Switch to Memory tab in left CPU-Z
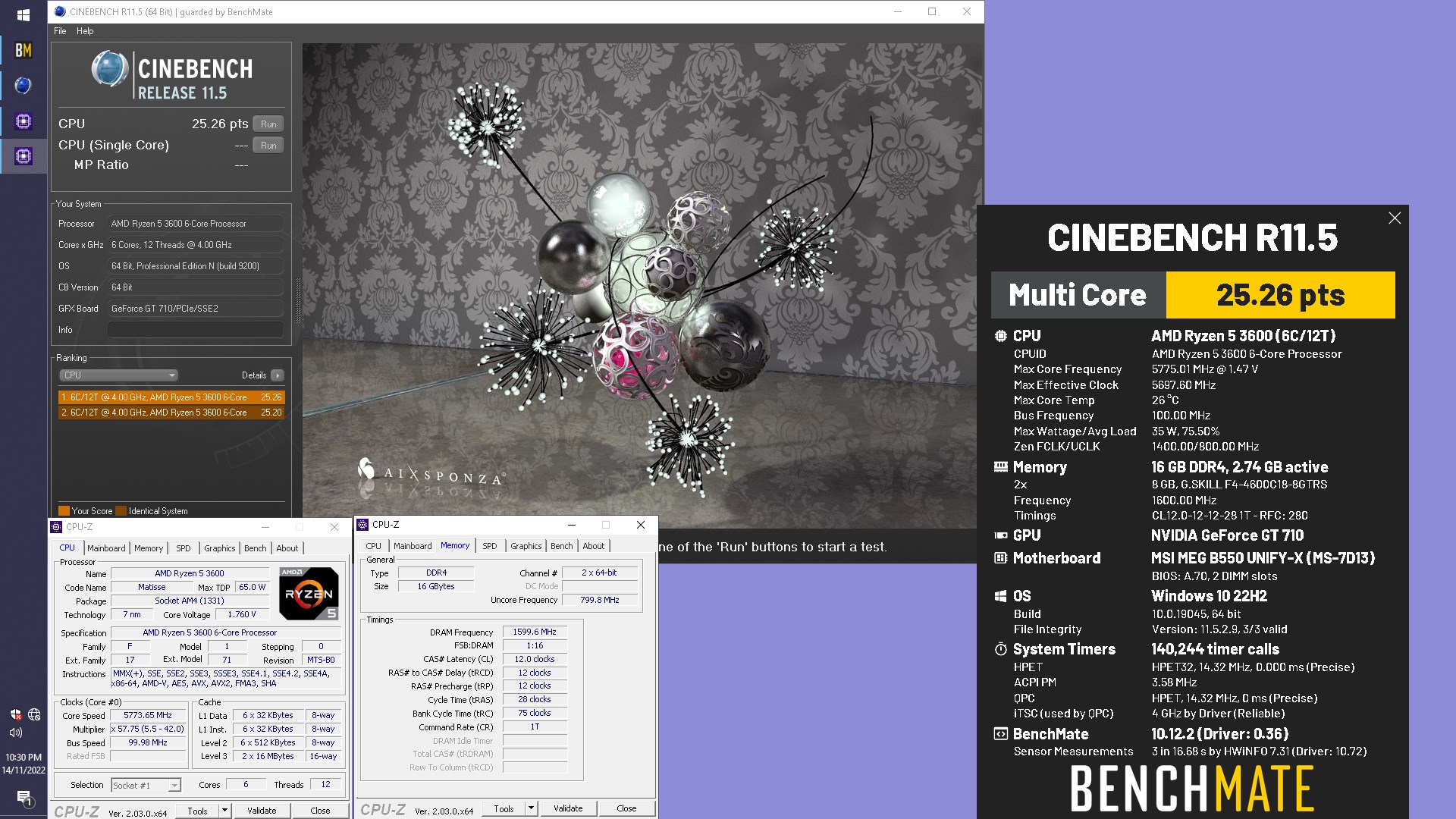 click(x=149, y=548)
